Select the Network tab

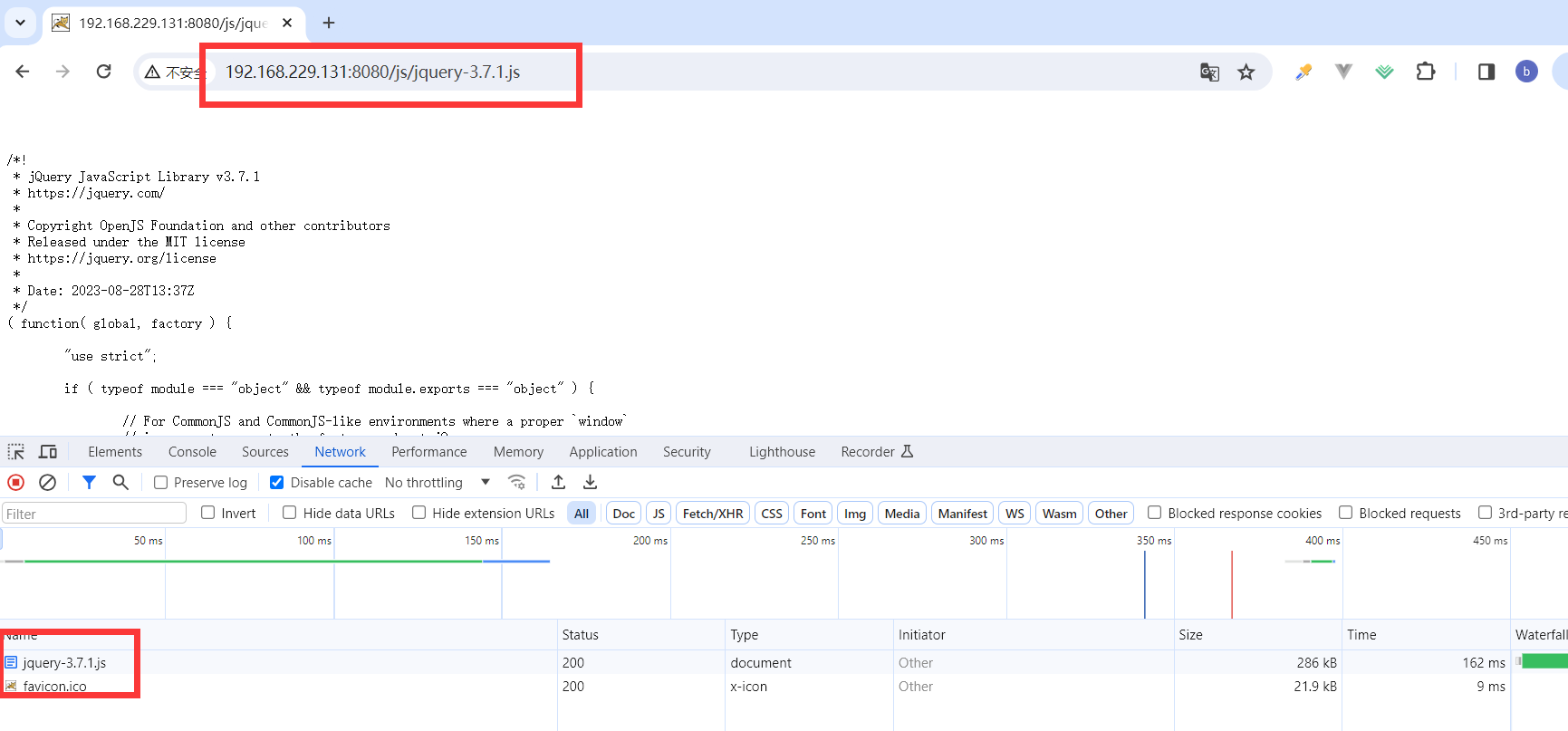341,451
